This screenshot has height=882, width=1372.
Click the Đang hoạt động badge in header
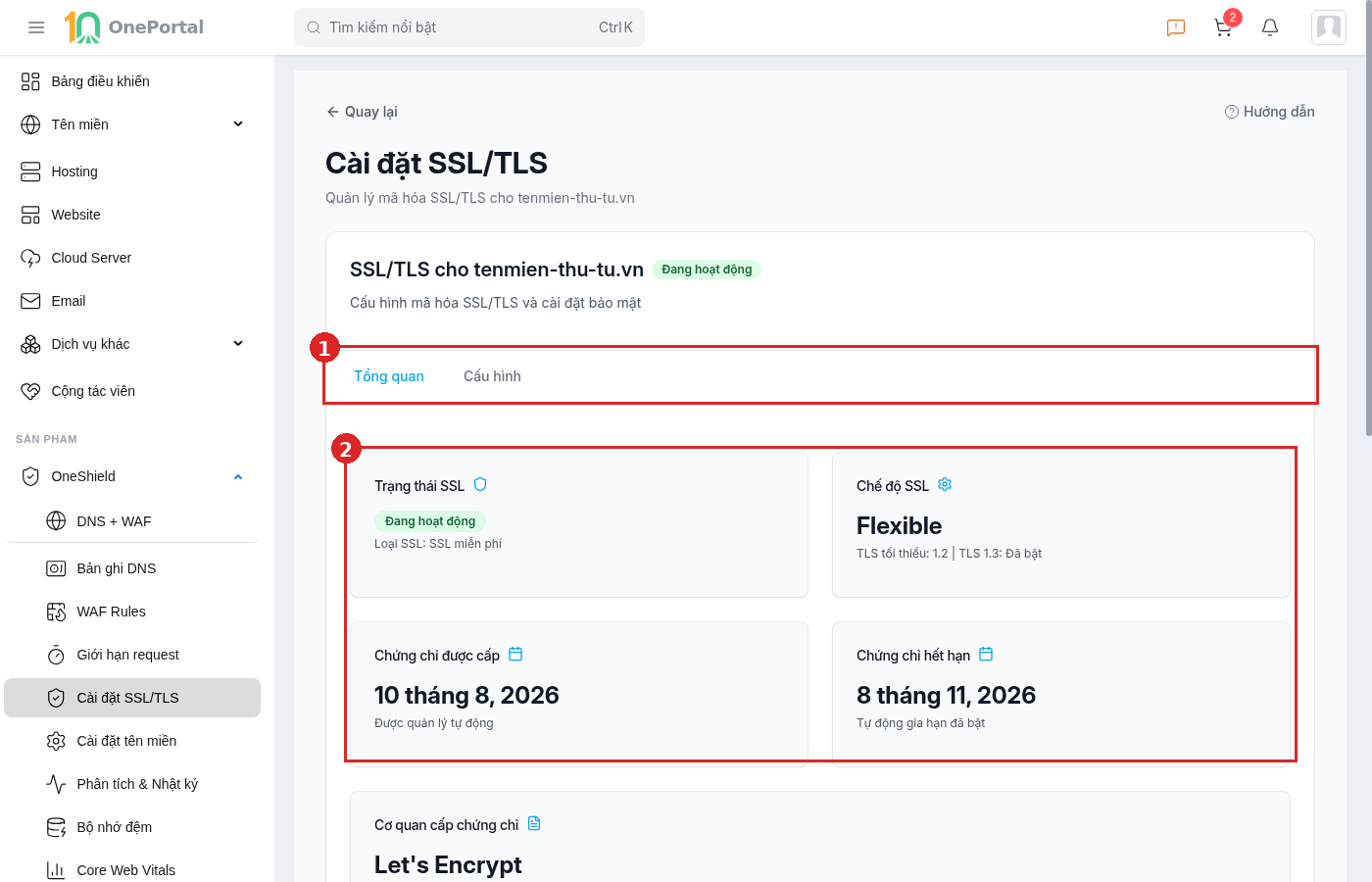(x=707, y=269)
